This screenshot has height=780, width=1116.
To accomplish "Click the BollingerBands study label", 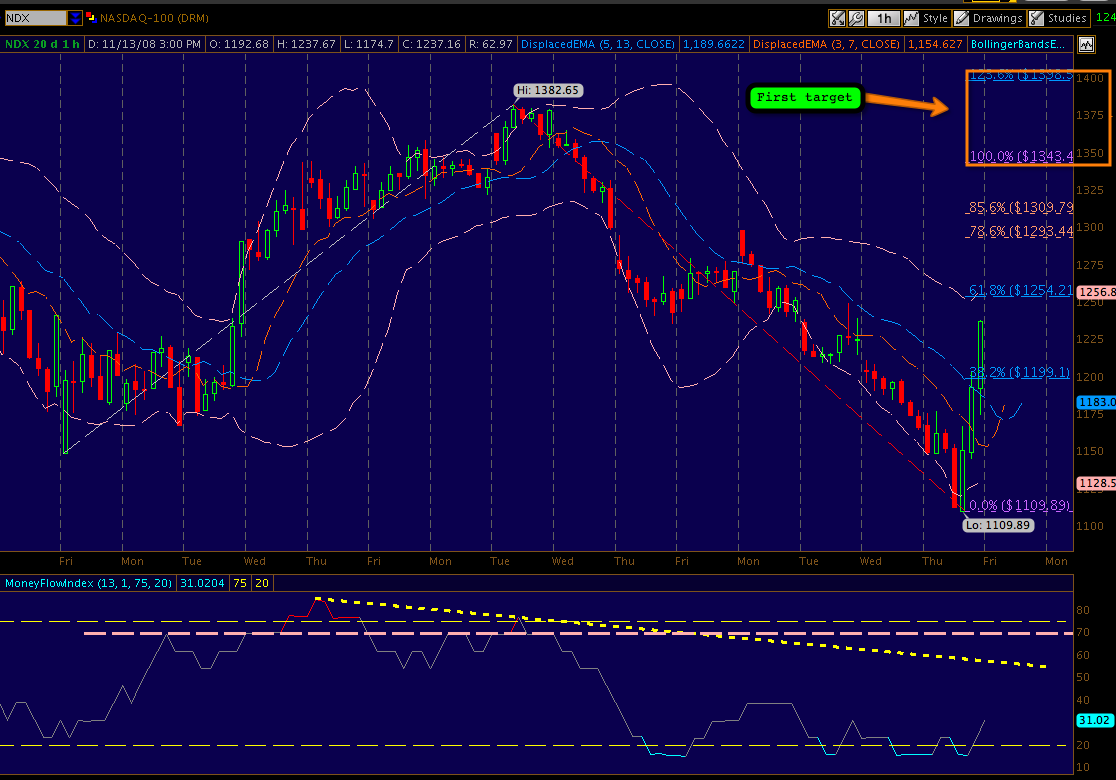I will point(1022,44).
